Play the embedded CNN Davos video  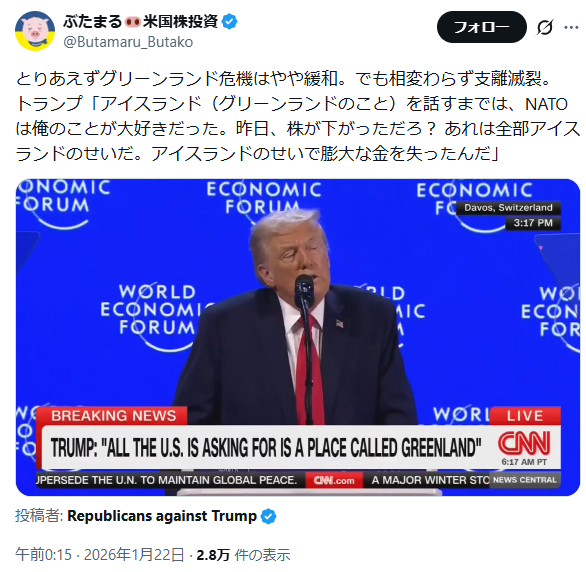(x=298, y=337)
